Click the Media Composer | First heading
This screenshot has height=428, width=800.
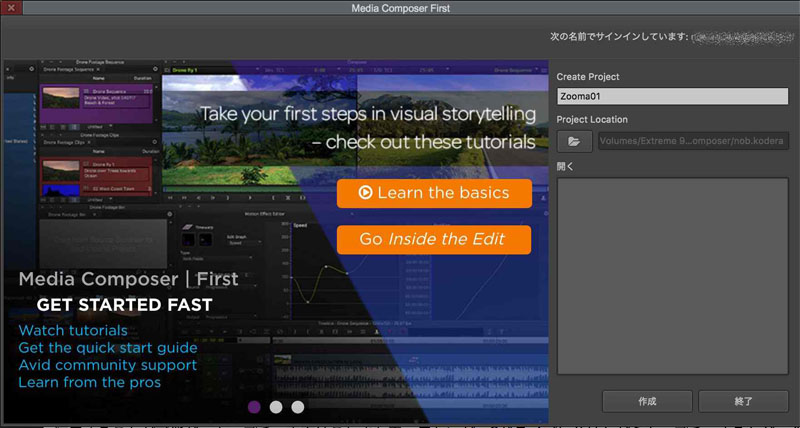pyautogui.click(x=129, y=279)
